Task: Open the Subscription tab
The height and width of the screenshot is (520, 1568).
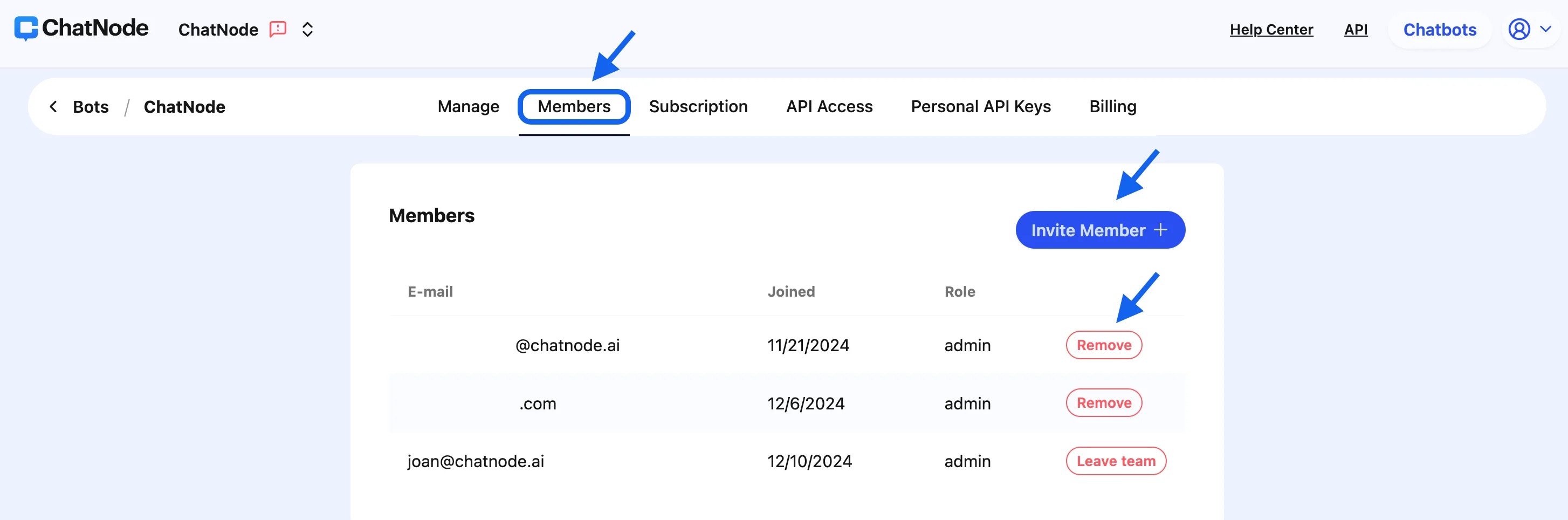Action: tap(698, 107)
